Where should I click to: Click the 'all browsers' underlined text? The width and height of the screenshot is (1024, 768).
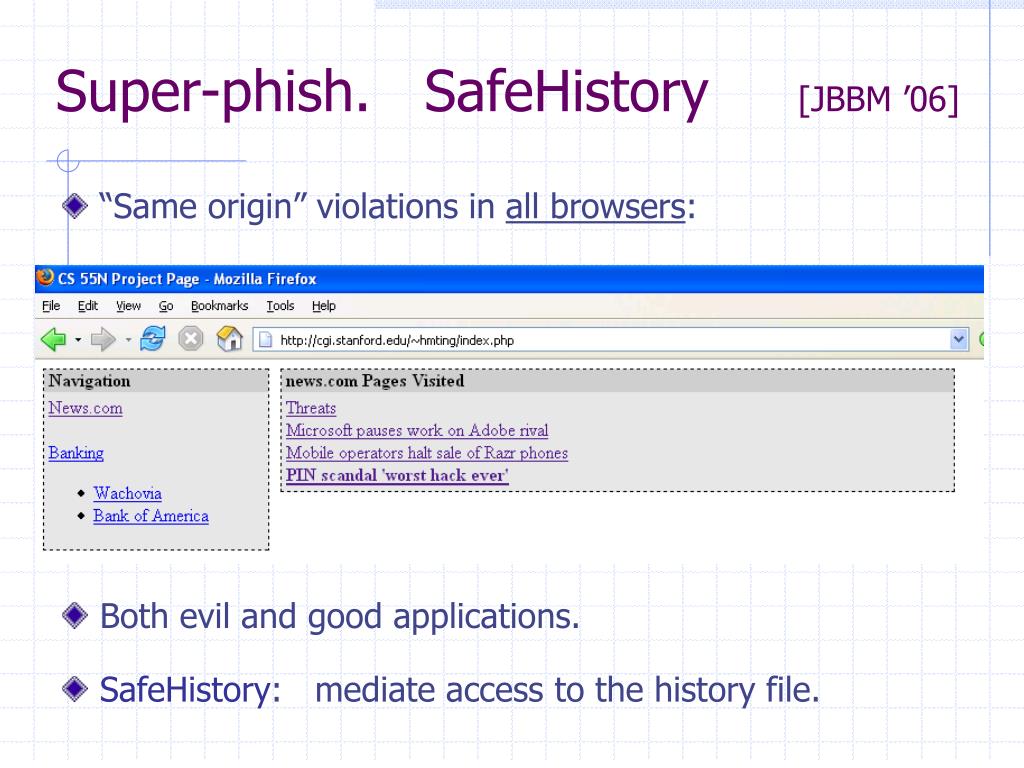pos(596,208)
